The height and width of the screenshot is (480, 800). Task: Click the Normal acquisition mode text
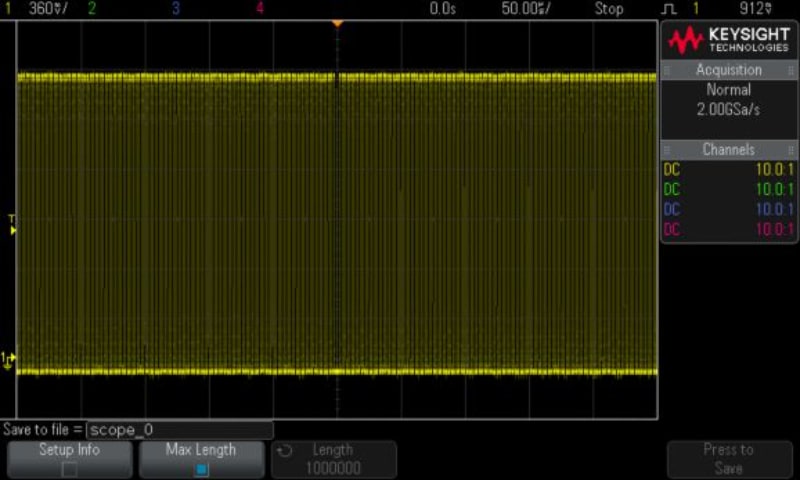click(729, 90)
